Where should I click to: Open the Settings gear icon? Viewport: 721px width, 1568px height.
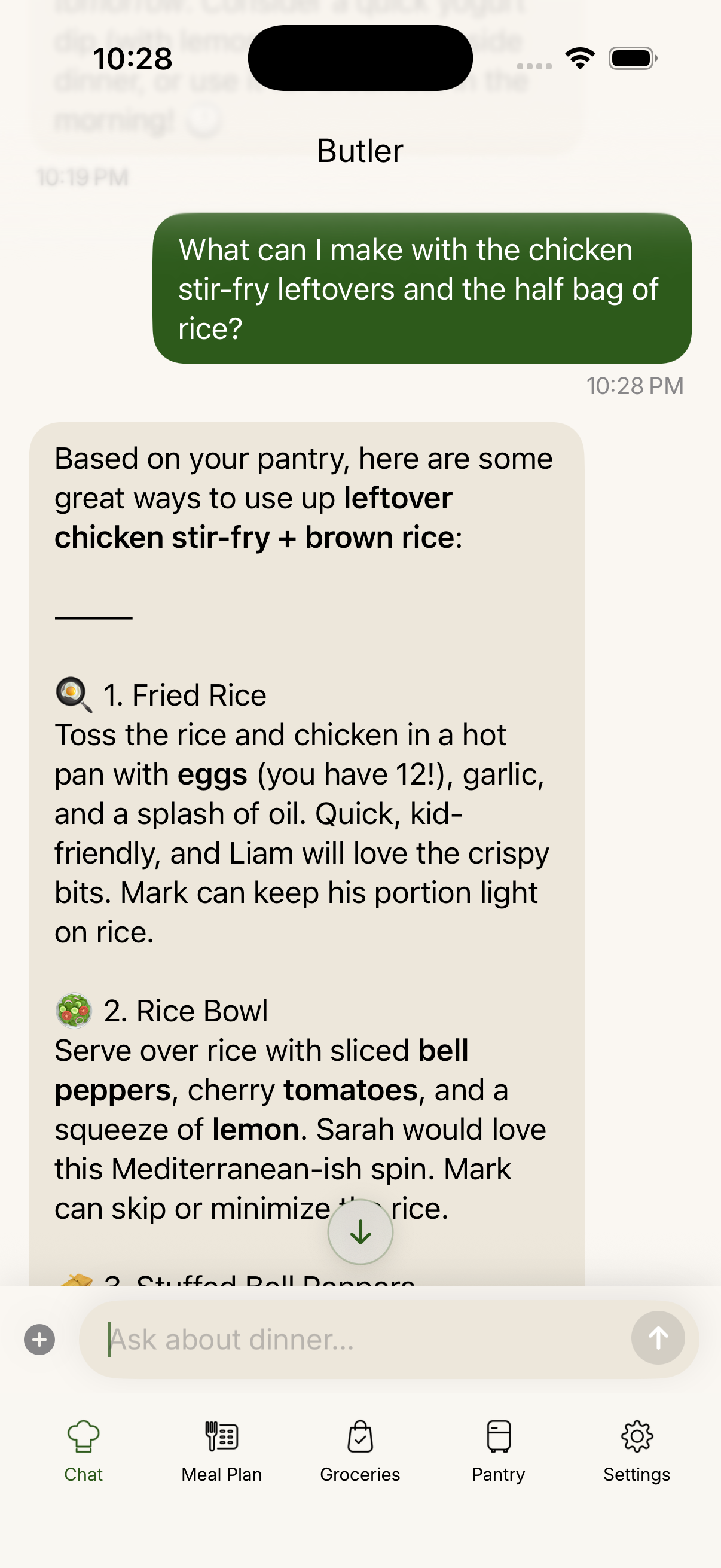click(x=637, y=1436)
